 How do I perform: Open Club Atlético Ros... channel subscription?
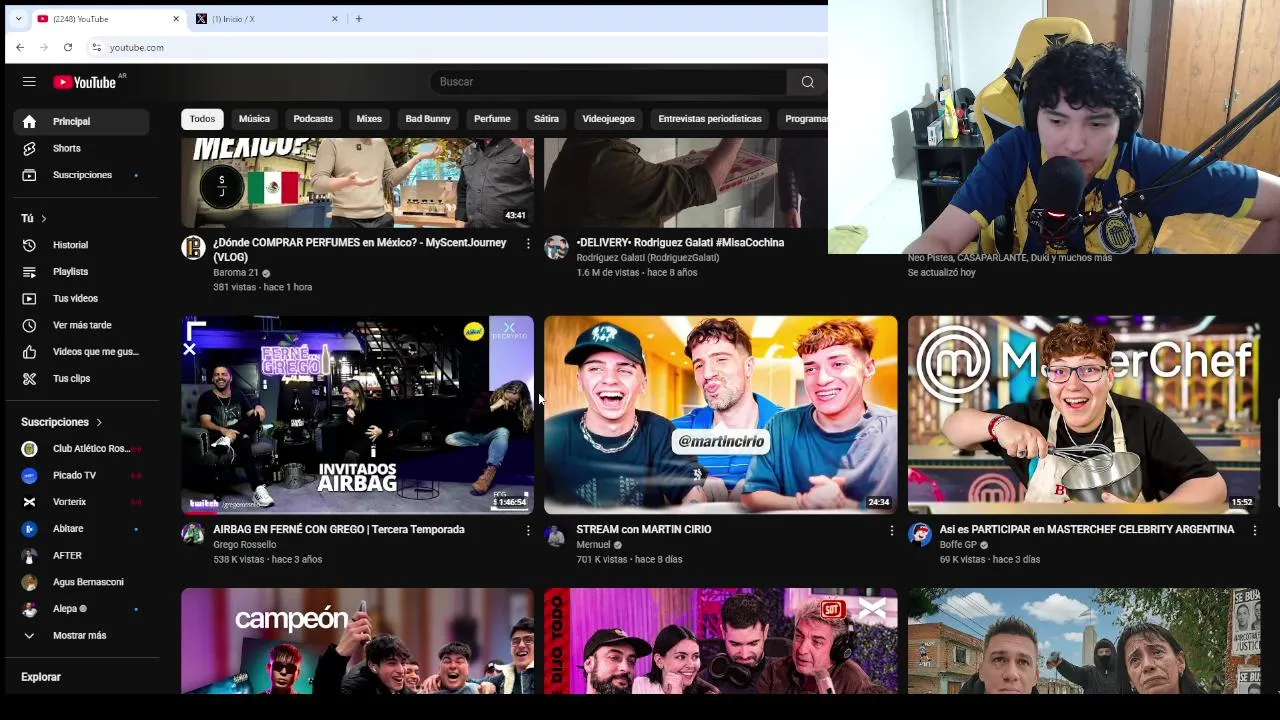[81, 449]
